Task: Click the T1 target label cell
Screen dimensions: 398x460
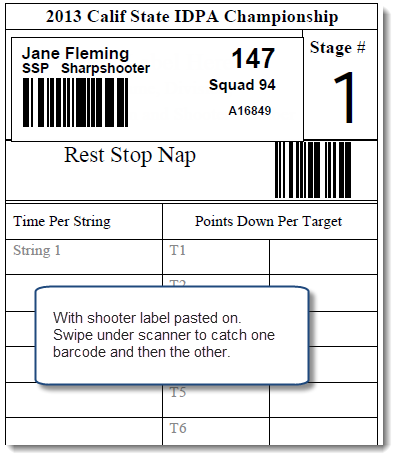Action: pos(216,257)
